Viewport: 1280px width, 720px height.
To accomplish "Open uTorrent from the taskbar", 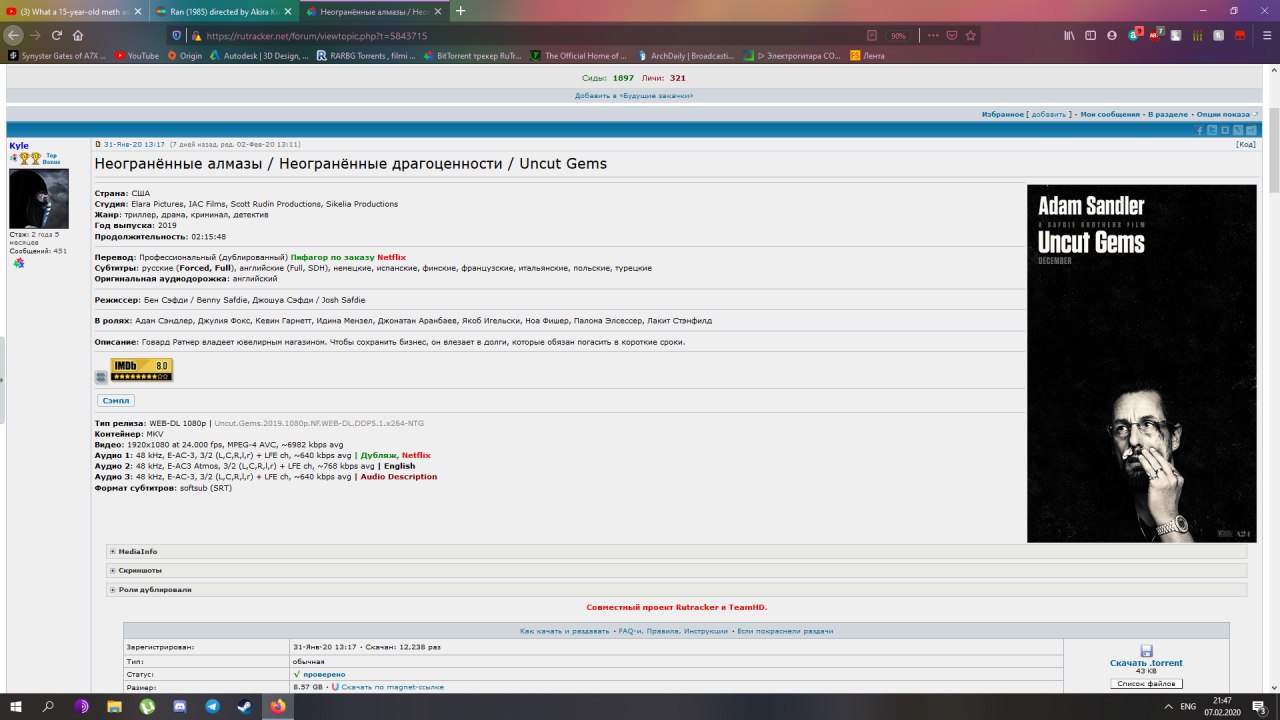I will [x=147, y=706].
